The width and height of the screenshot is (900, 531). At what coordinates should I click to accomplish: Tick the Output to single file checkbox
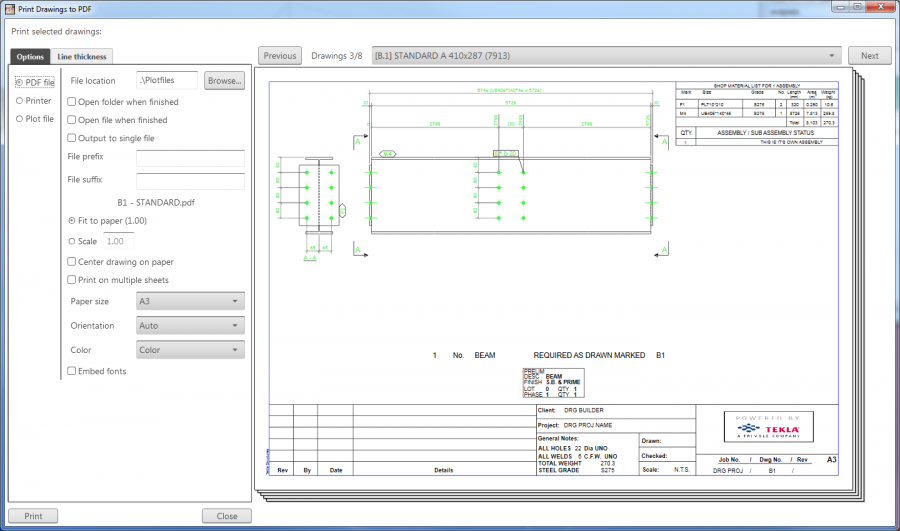point(72,138)
